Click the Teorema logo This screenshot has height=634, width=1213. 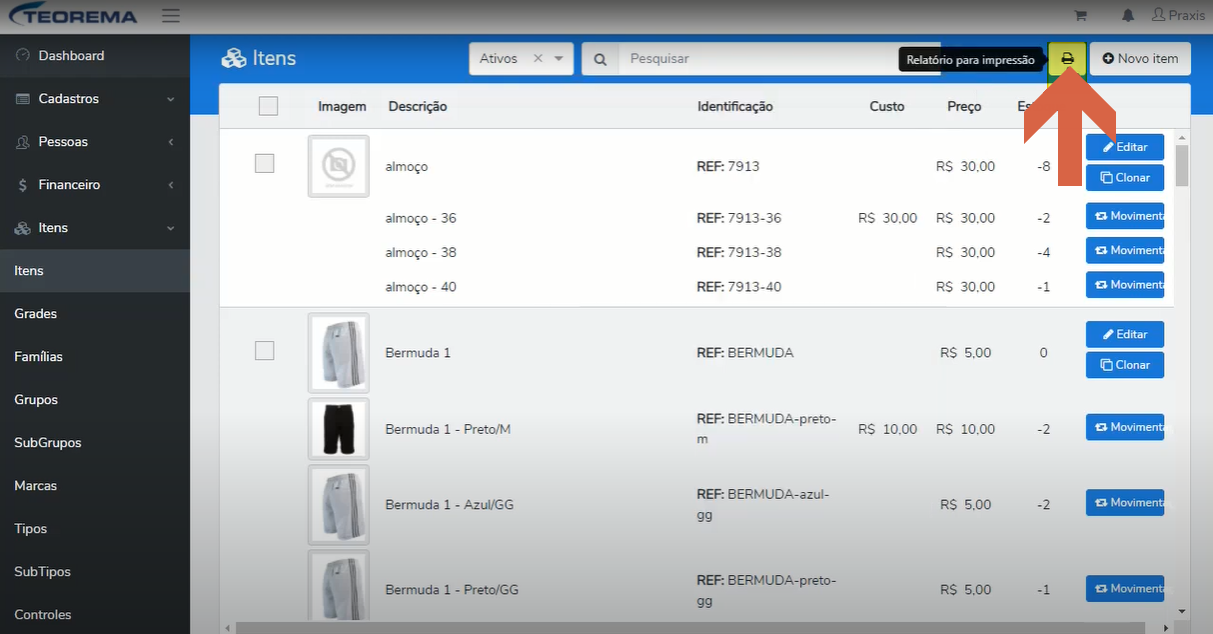tap(72, 16)
